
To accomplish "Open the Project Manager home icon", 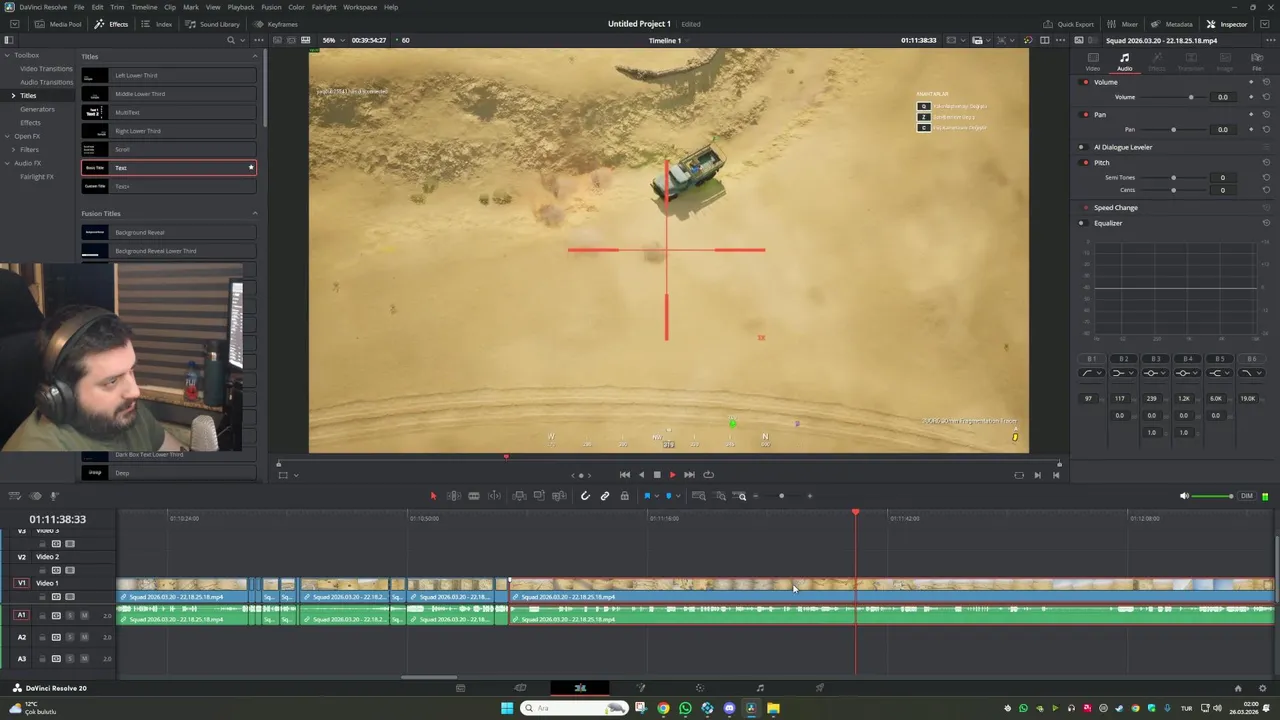I will 1238,688.
